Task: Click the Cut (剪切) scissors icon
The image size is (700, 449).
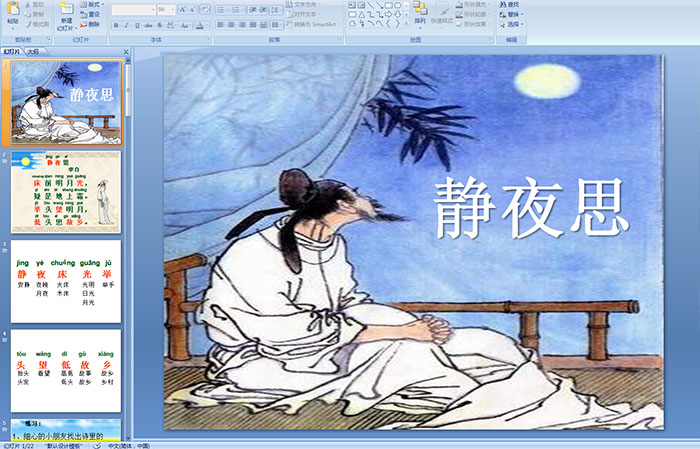Action: pos(29,4)
